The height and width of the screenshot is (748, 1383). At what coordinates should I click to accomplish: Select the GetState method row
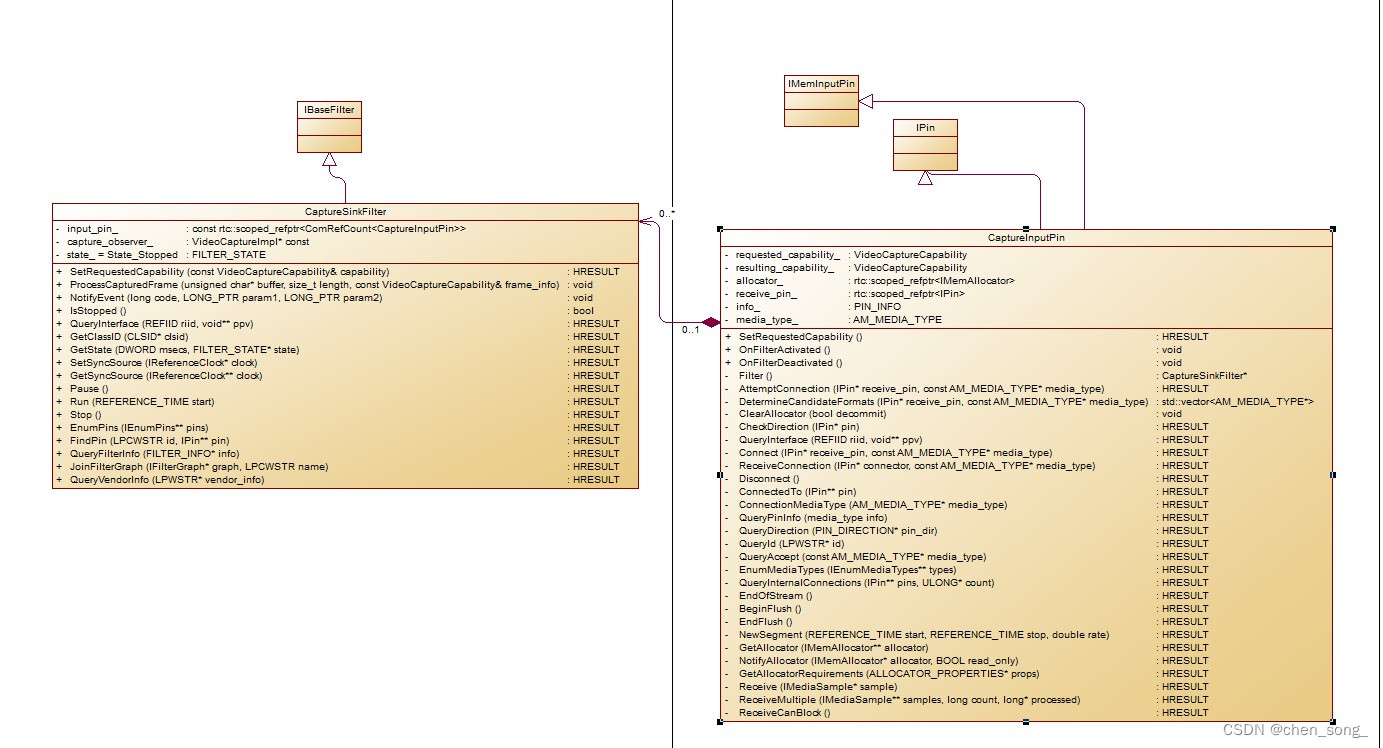coord(345,350)
